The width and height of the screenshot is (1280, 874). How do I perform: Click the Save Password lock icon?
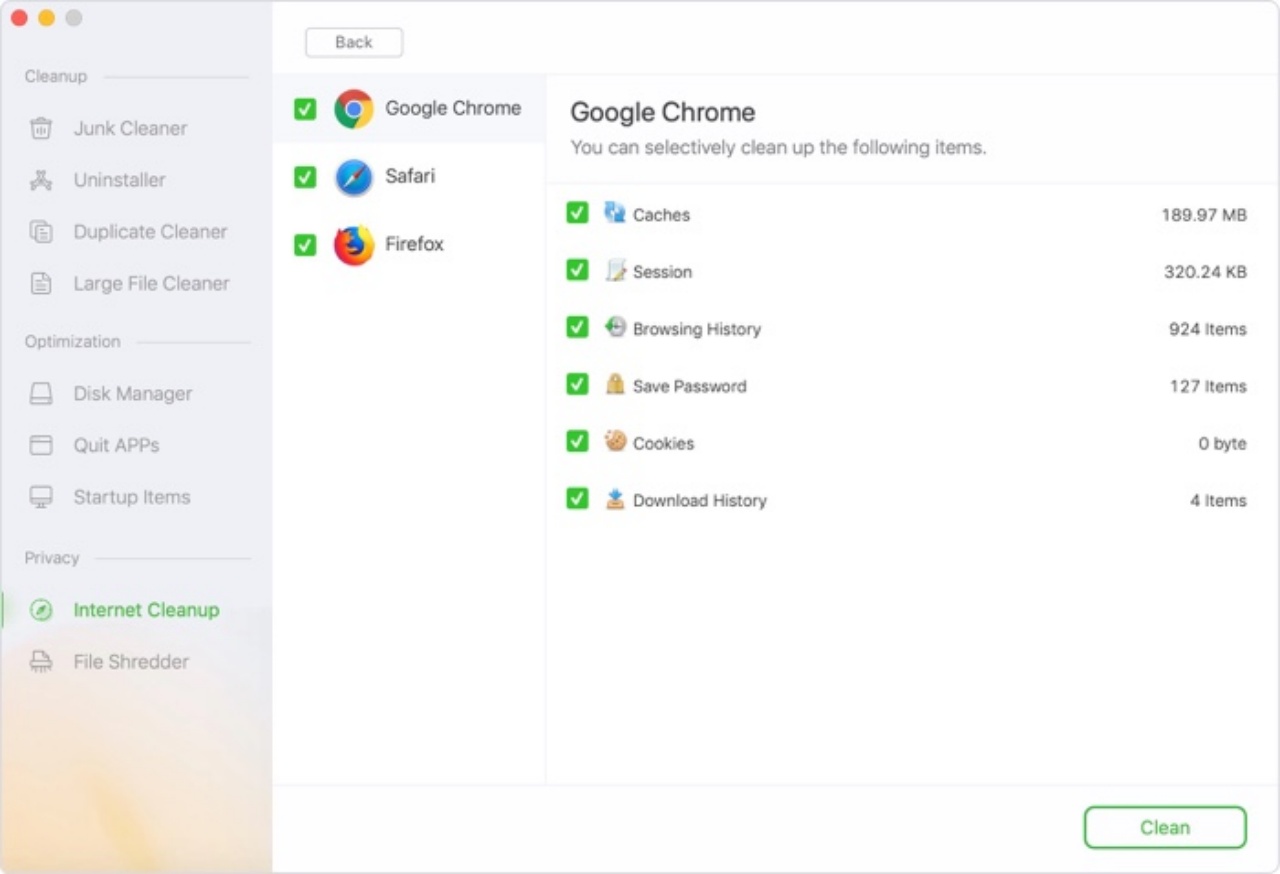[615, 384]
